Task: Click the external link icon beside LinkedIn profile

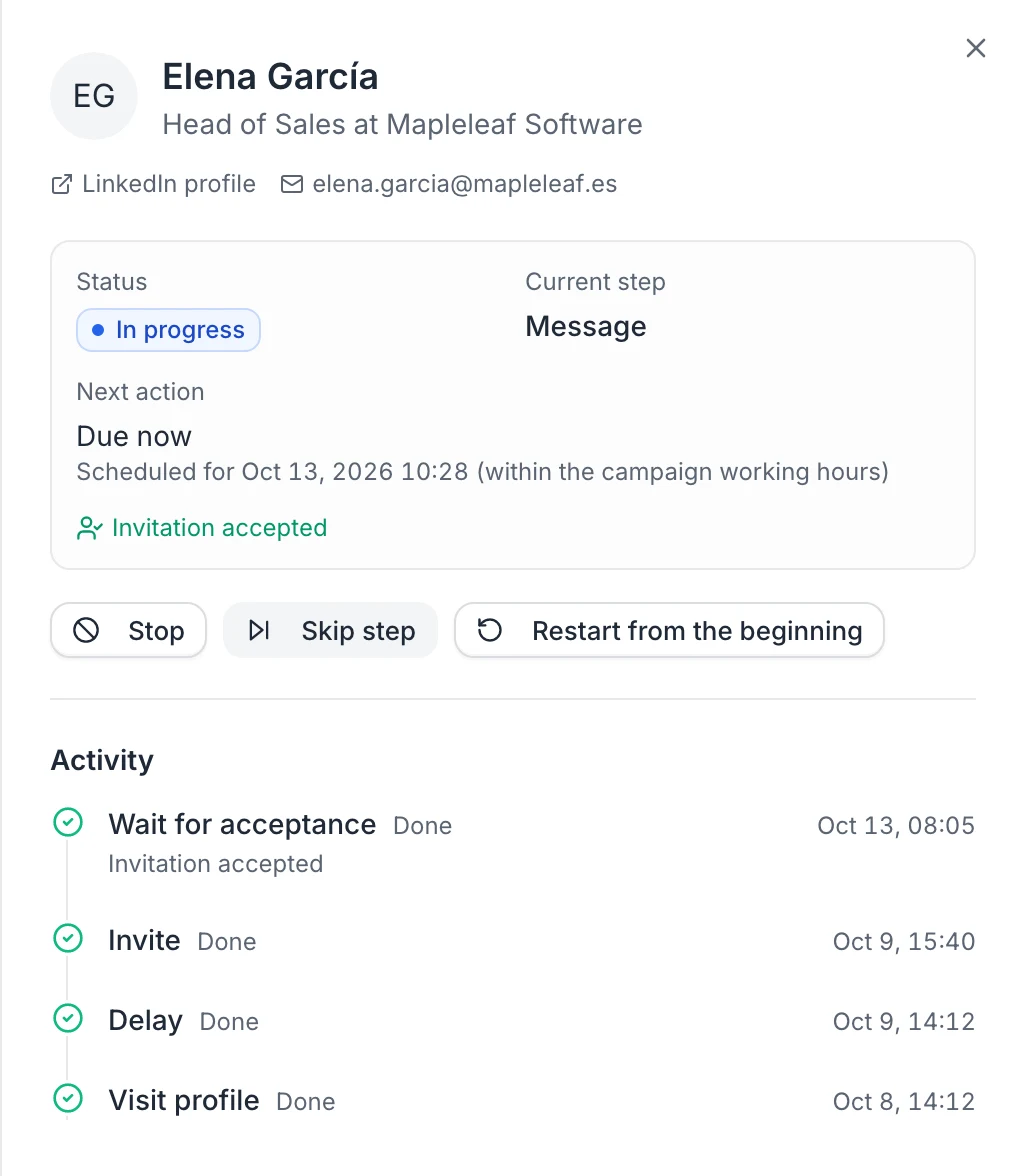Action: 62,184
